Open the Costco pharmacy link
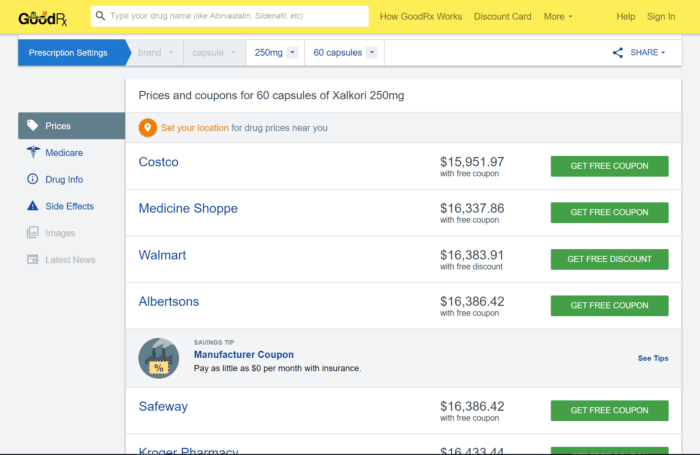 (158, 162)
